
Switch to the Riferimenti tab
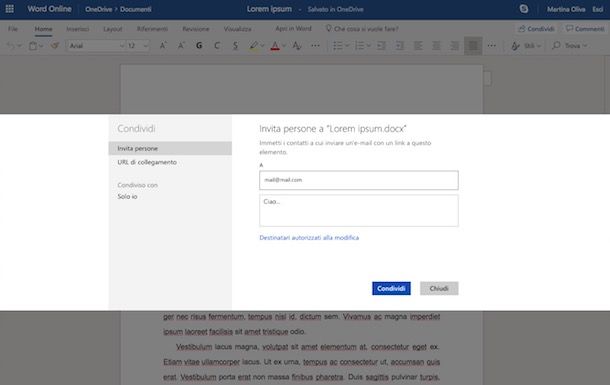(152, 29)
